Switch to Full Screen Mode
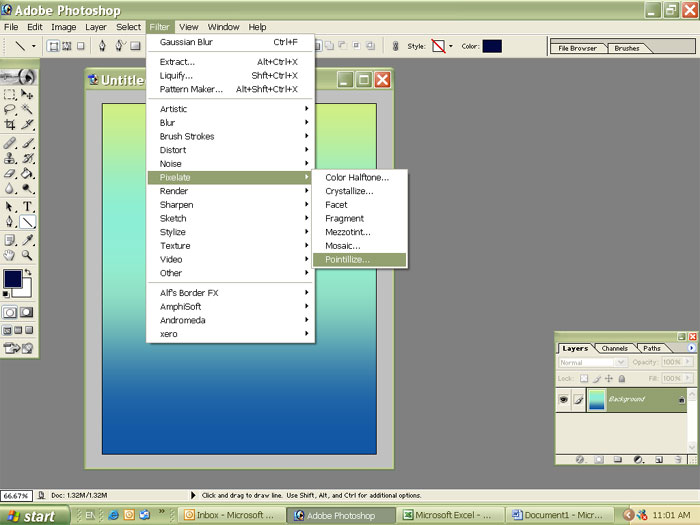This screenshot has width=700, height=525. coord(29,330)
